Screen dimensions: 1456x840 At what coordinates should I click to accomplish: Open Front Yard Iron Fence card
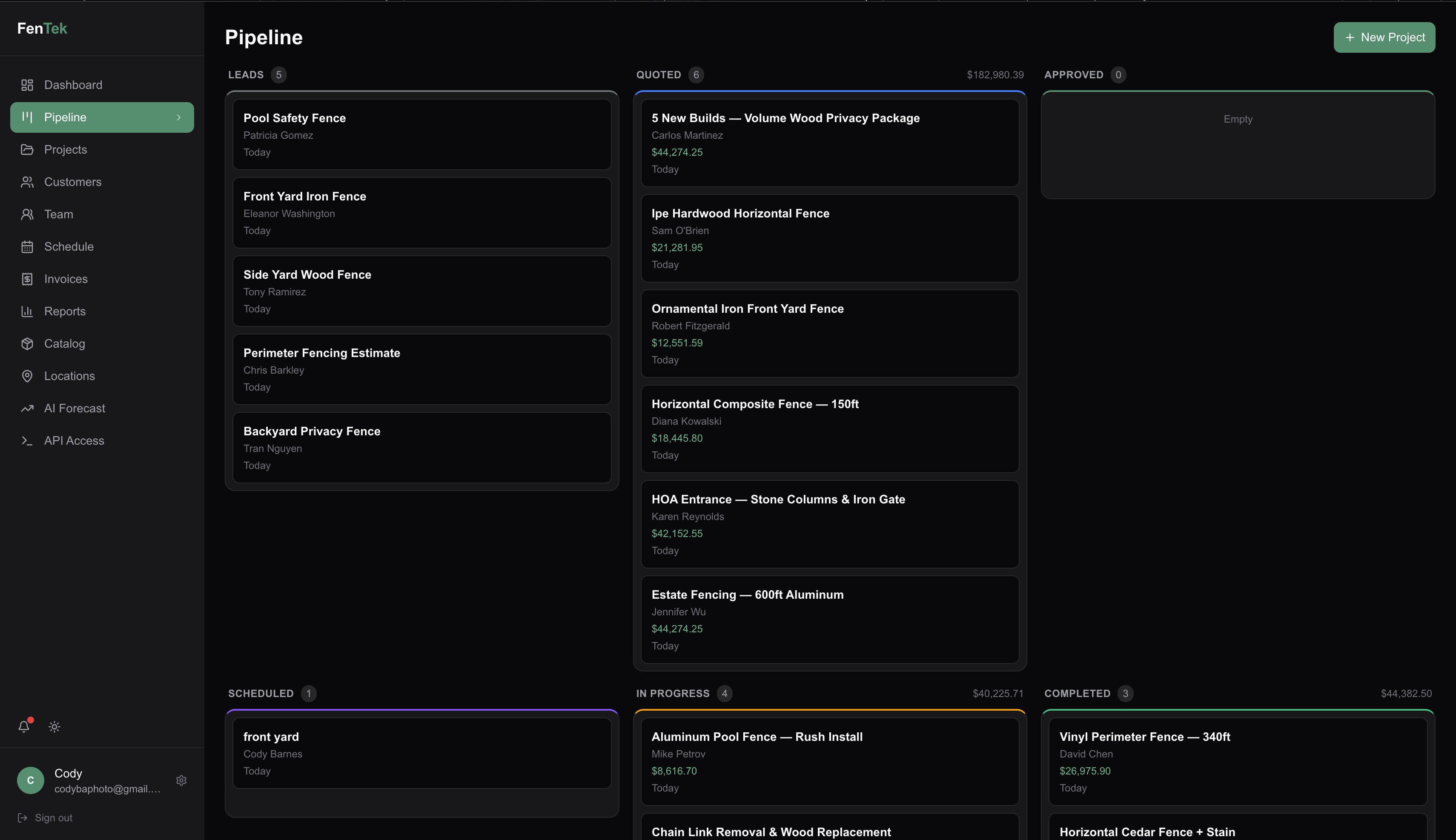coord(422,213)
